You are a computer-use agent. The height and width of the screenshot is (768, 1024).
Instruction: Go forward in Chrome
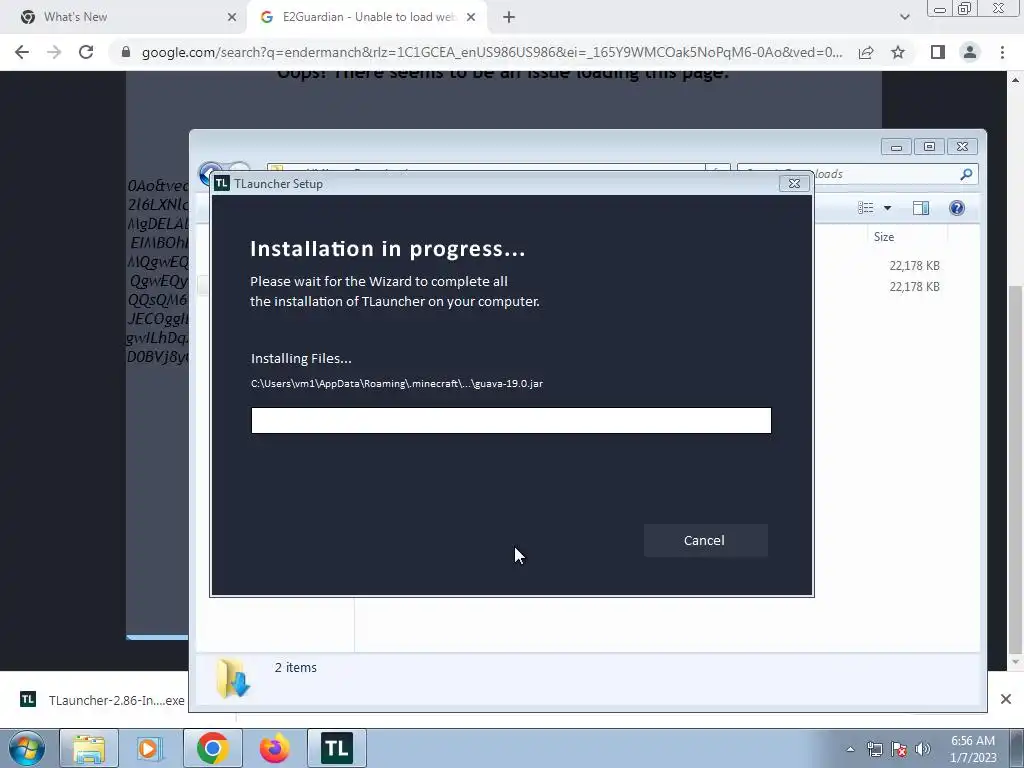click(54, 52)
